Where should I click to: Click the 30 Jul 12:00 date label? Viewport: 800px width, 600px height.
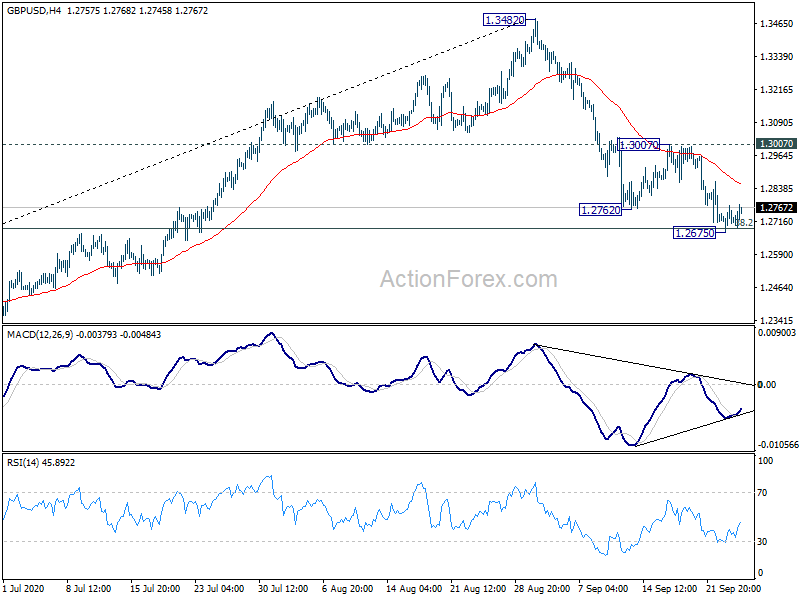pyautogui.click(x=283, y=589)
